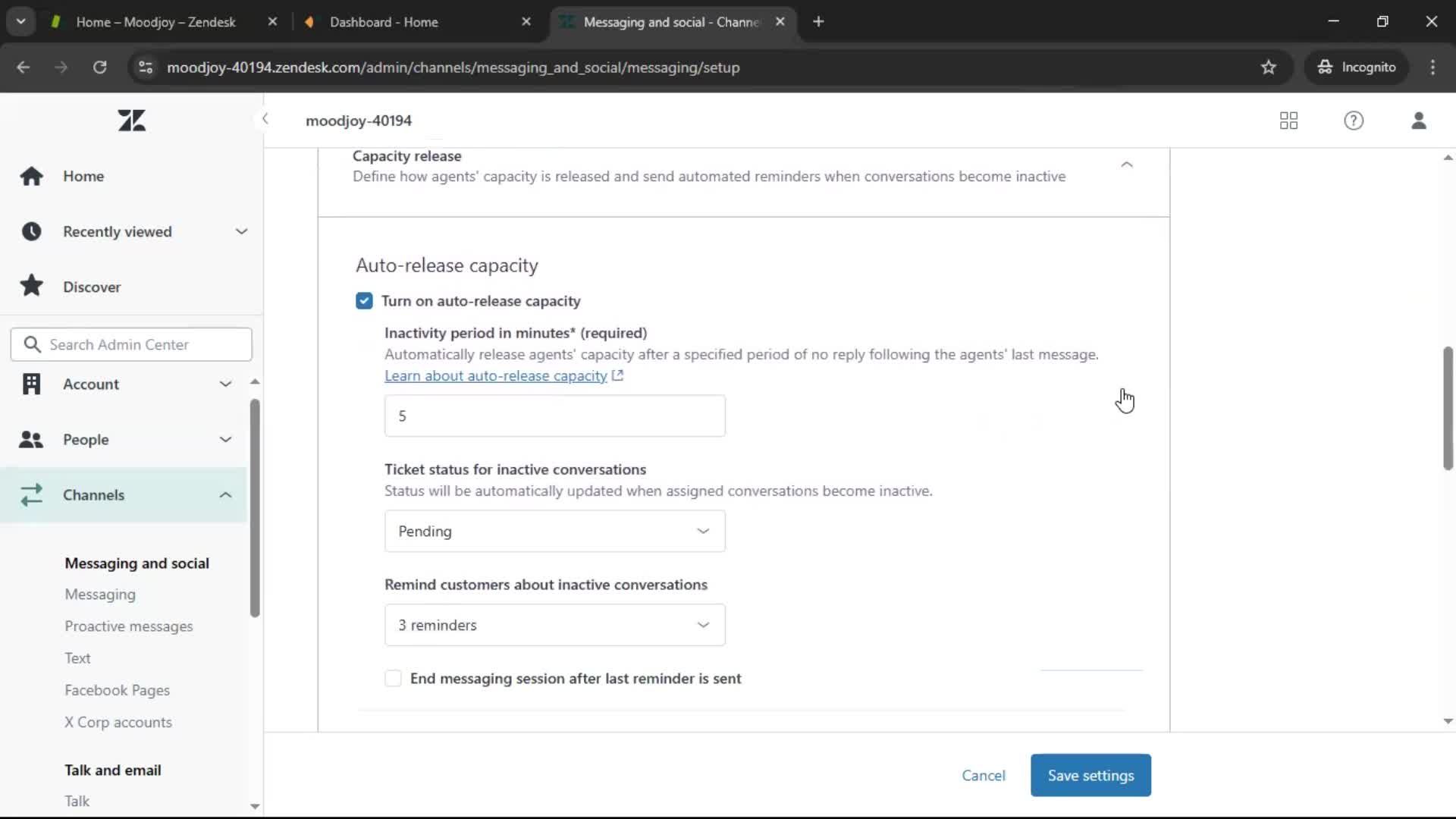The height and width of the screenshot is (819, 1456).
Task: Select Messaging in sidebar
Action: click(x=100, y=595)
